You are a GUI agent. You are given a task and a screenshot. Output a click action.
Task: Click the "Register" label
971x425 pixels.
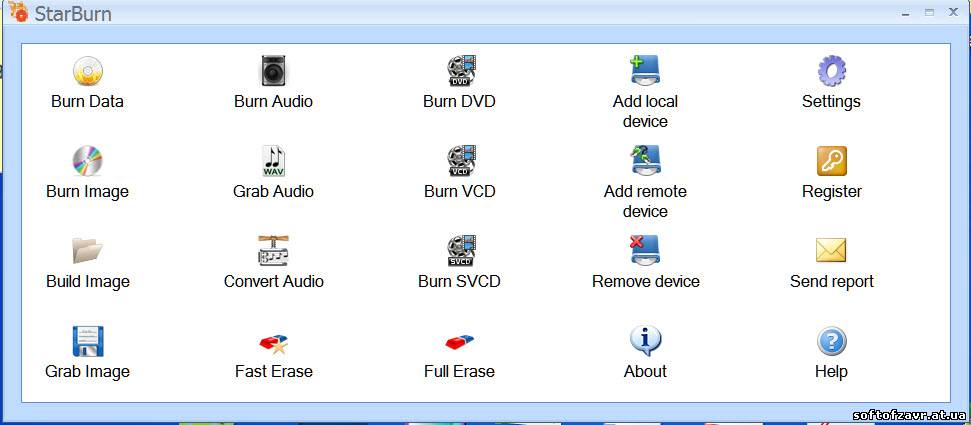click(832, 192)
